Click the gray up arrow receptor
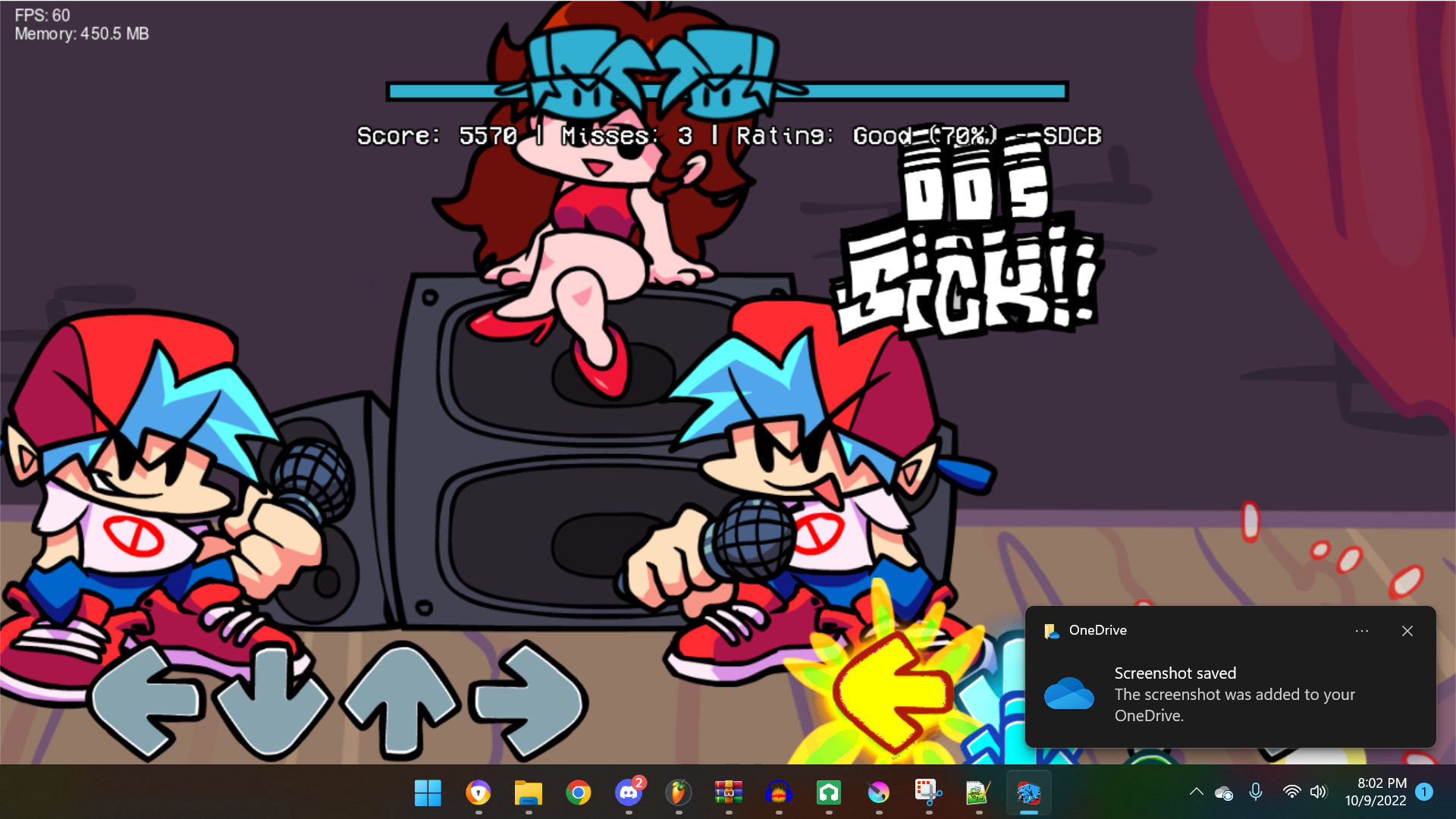 [x=400, y=701]
